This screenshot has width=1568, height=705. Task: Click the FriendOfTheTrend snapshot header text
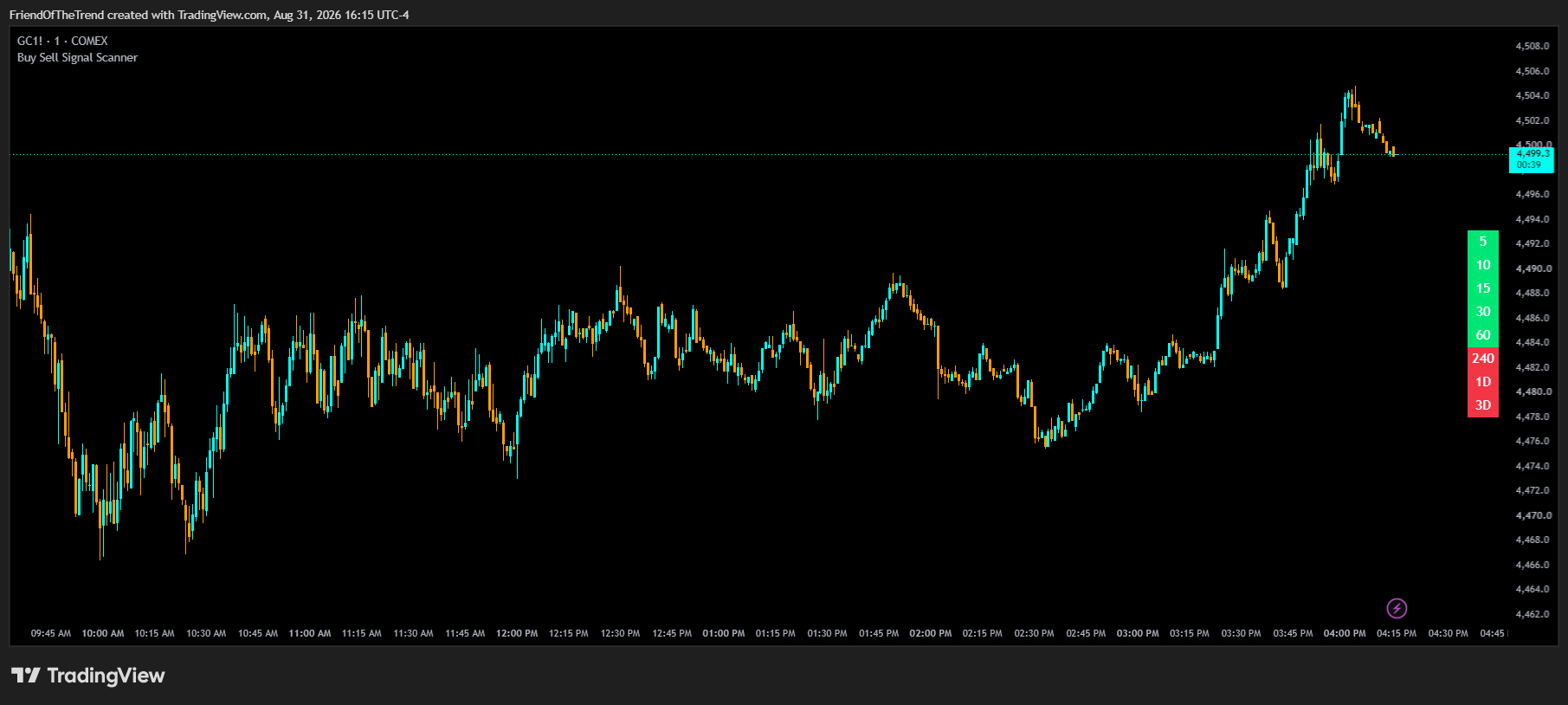tap(210, 15)
